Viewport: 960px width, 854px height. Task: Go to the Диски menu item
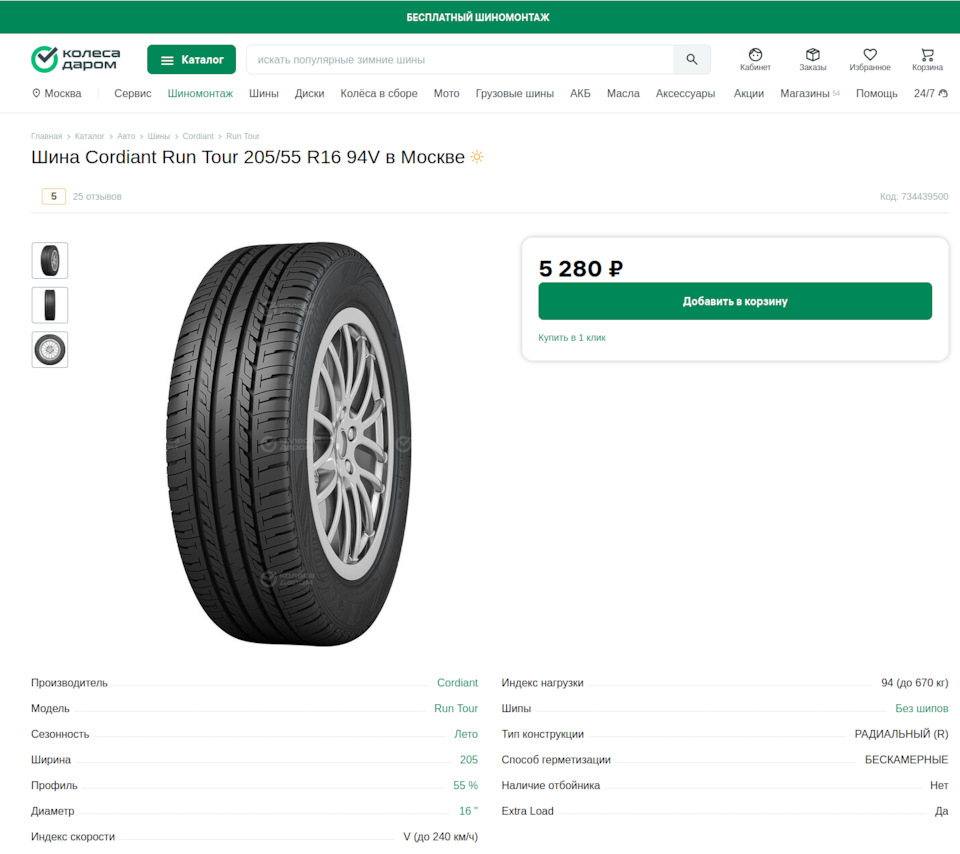pos(309,93)
